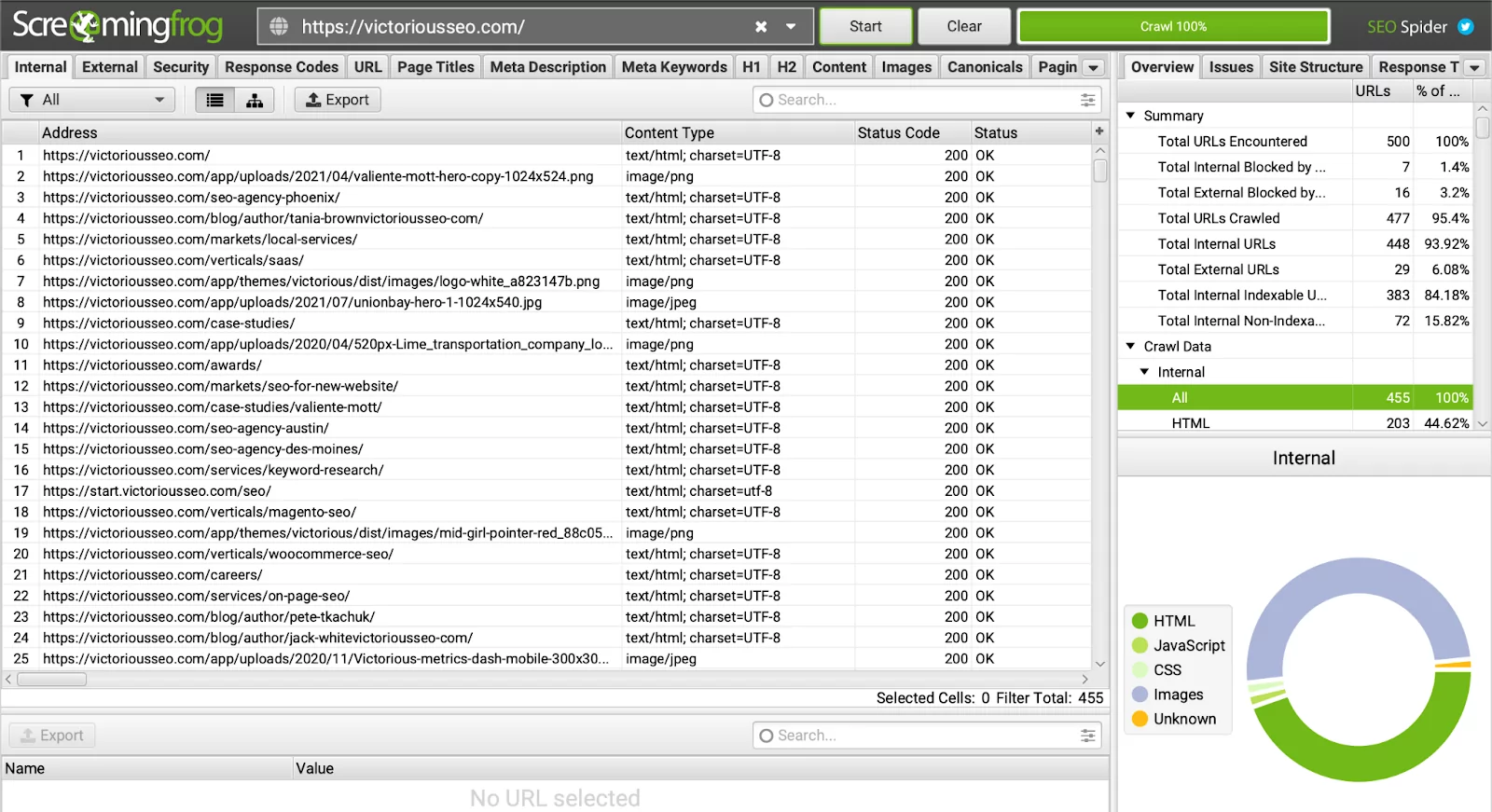The image size is (1492, 812).
Task: Sort by the Status Code column header
Action: coord(913,132)
